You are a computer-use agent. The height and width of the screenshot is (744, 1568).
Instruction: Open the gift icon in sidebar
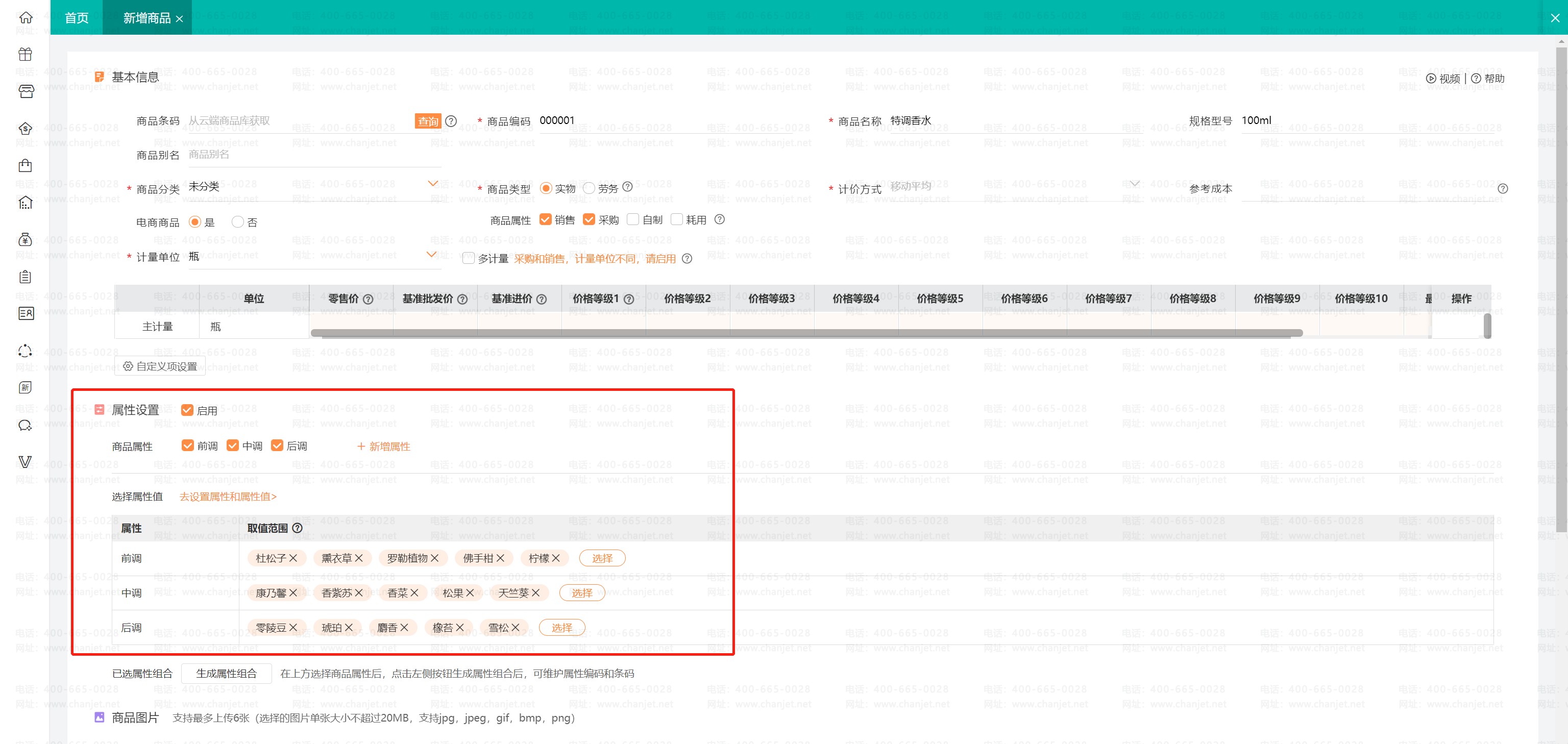pos(25,54)
